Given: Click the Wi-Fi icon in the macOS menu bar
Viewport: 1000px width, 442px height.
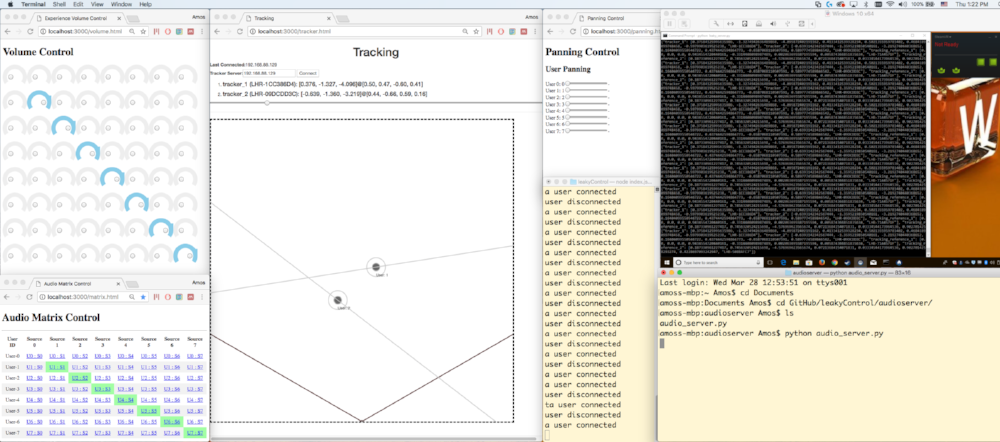Looking at the screenshot, I should 890,4.
